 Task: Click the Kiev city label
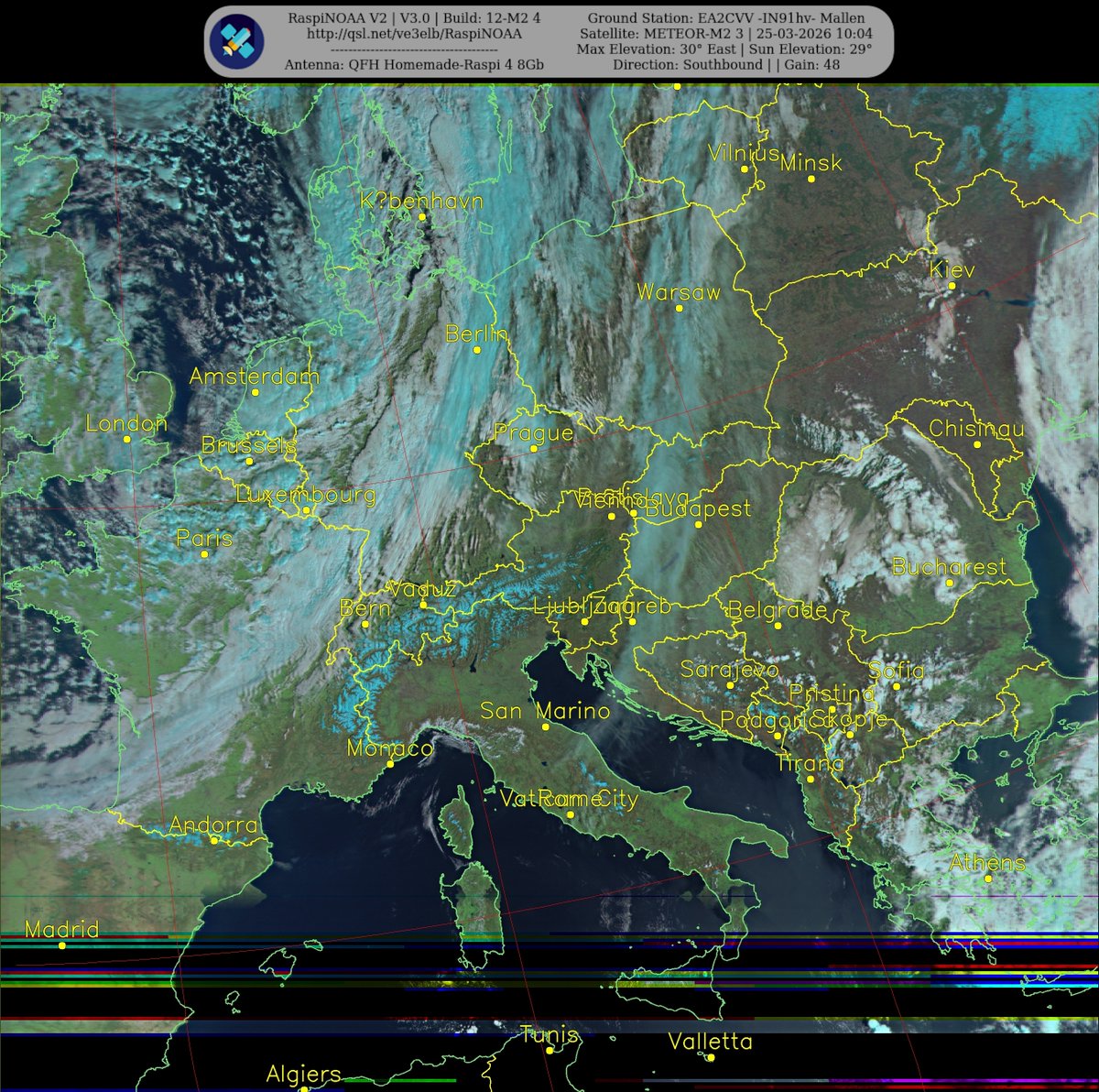point(952,270)
